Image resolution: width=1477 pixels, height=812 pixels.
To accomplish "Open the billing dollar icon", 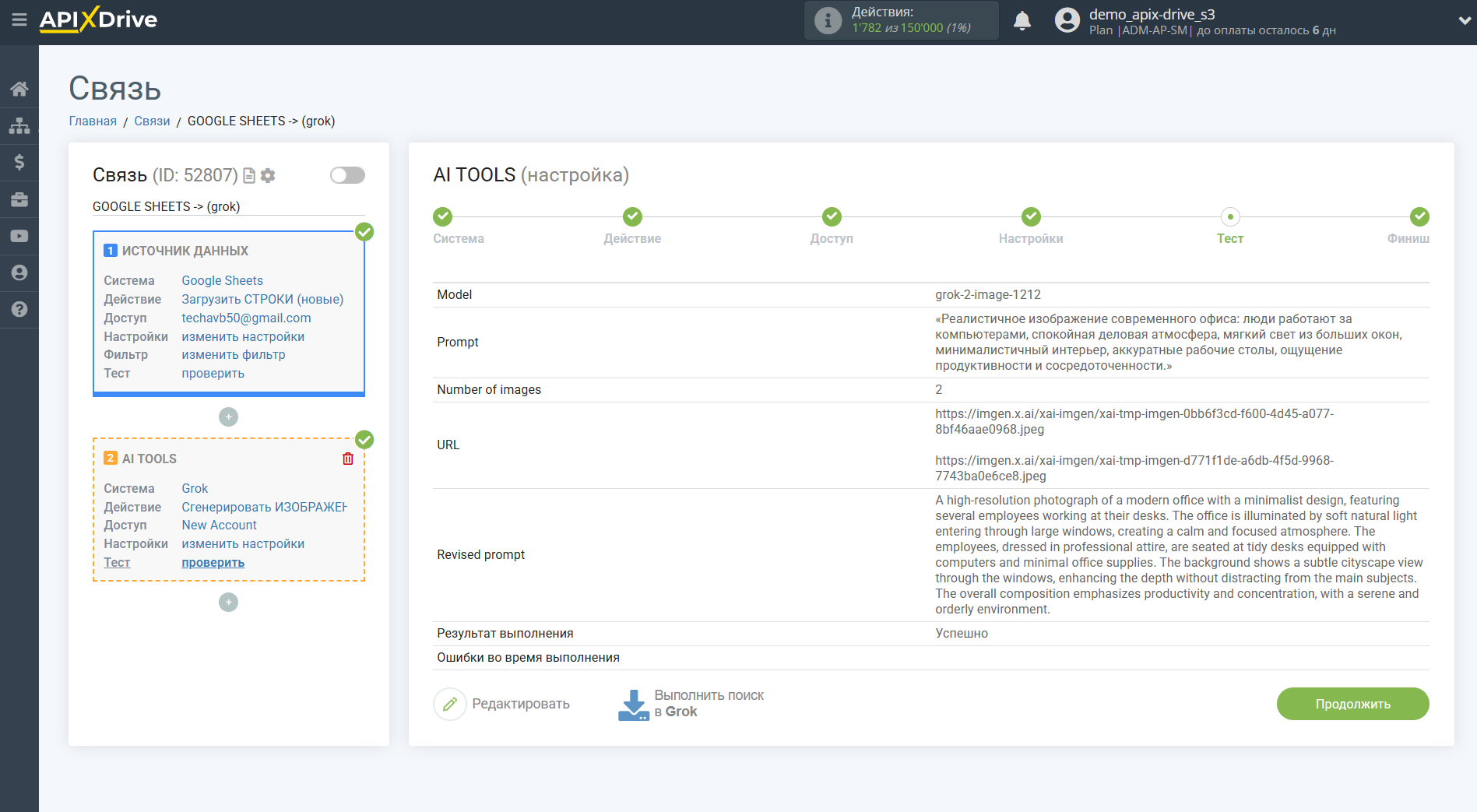I will [19, 162].
